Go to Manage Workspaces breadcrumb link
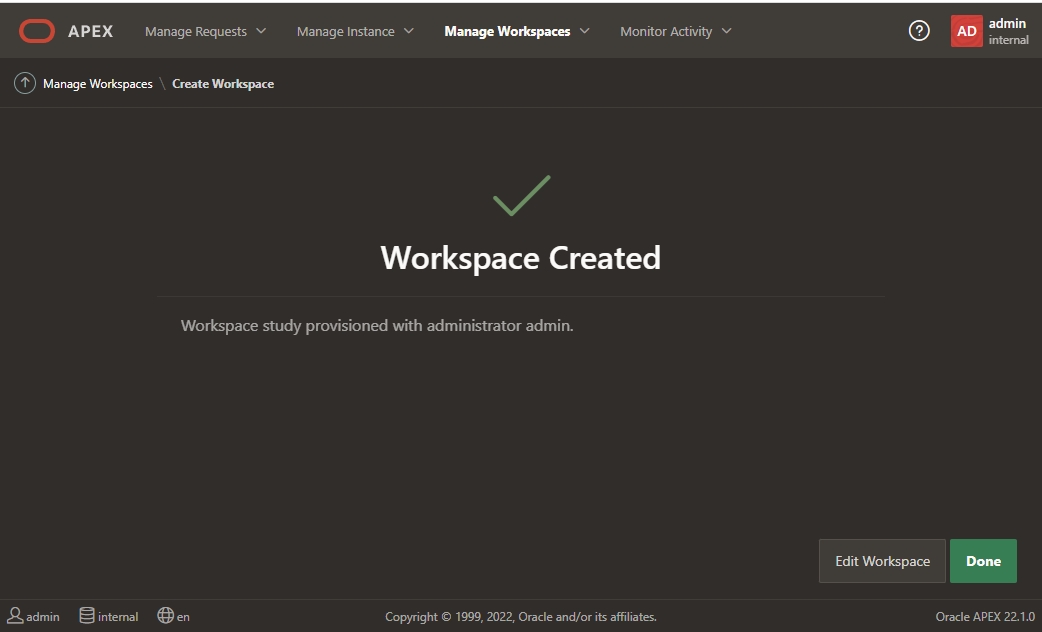Screen dimensions: 1042x632 pyautogui.click(x=97, y=84)
